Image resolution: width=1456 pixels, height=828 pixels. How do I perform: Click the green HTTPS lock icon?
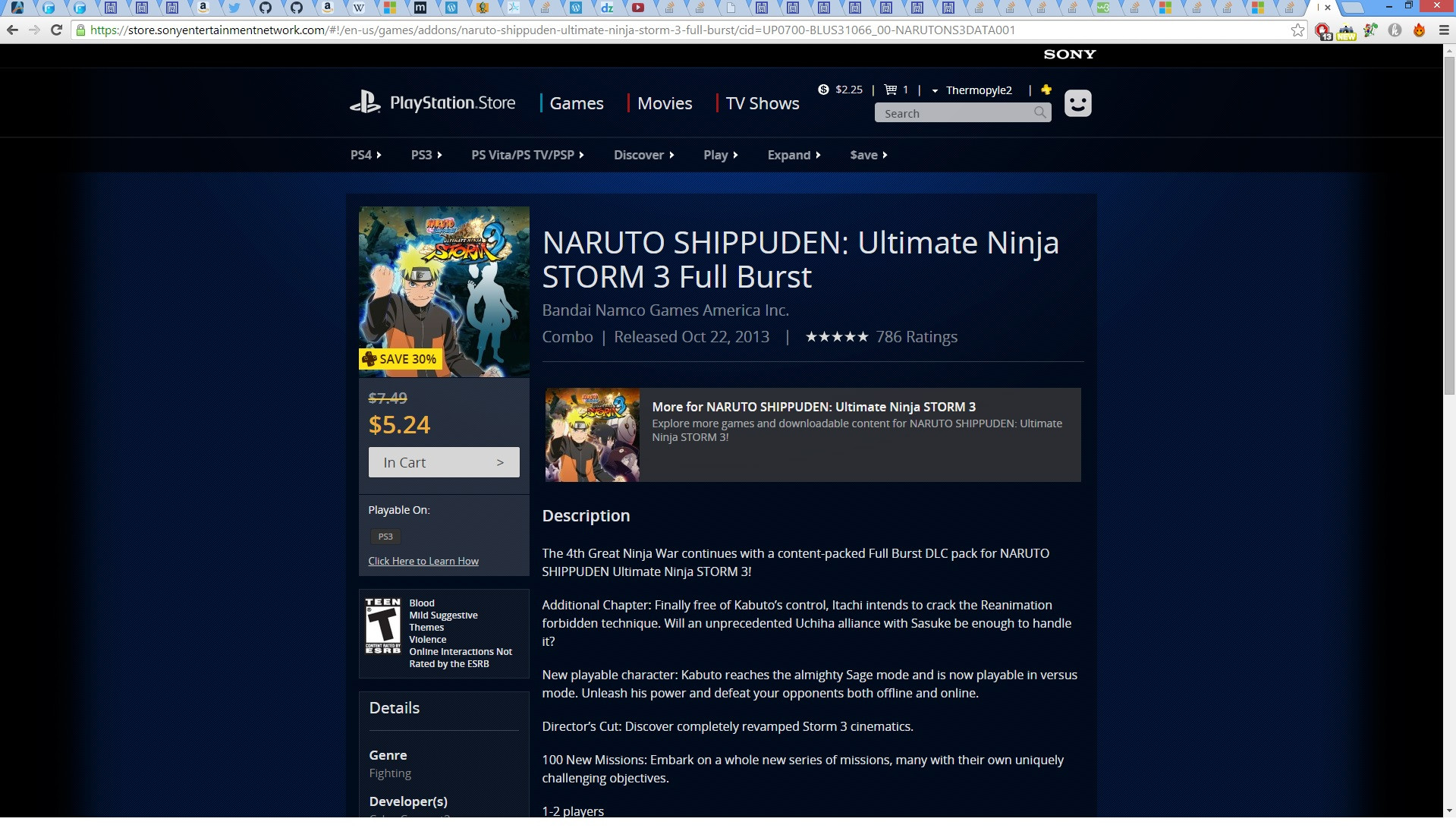[x=80, y=30]
